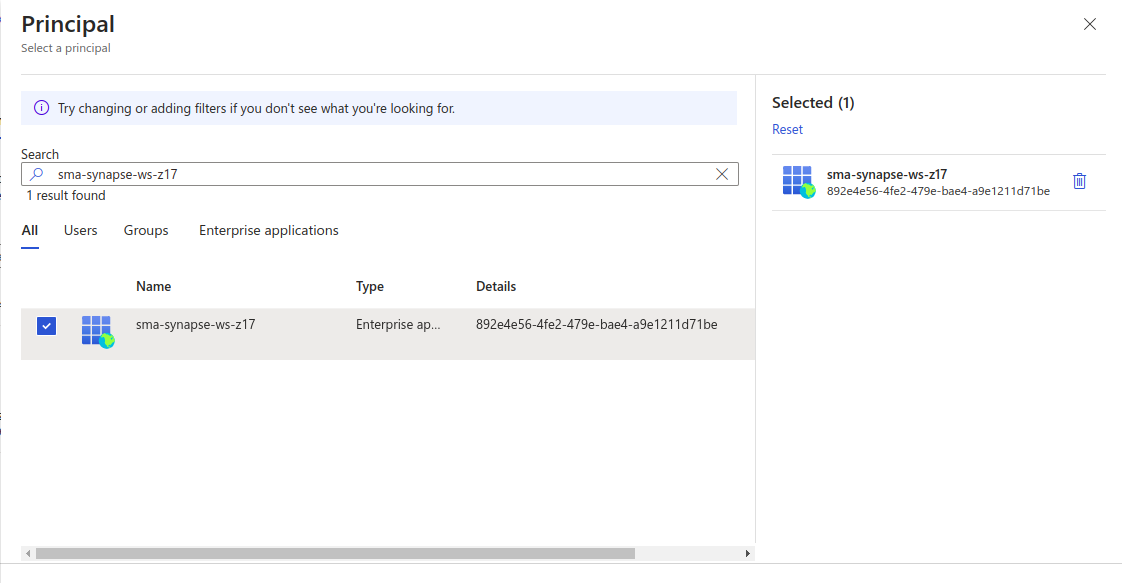The width and height of the screenshot is (1122, 583).
Task: Click the app icon in the Selected panel
Action: click(799, 182)
